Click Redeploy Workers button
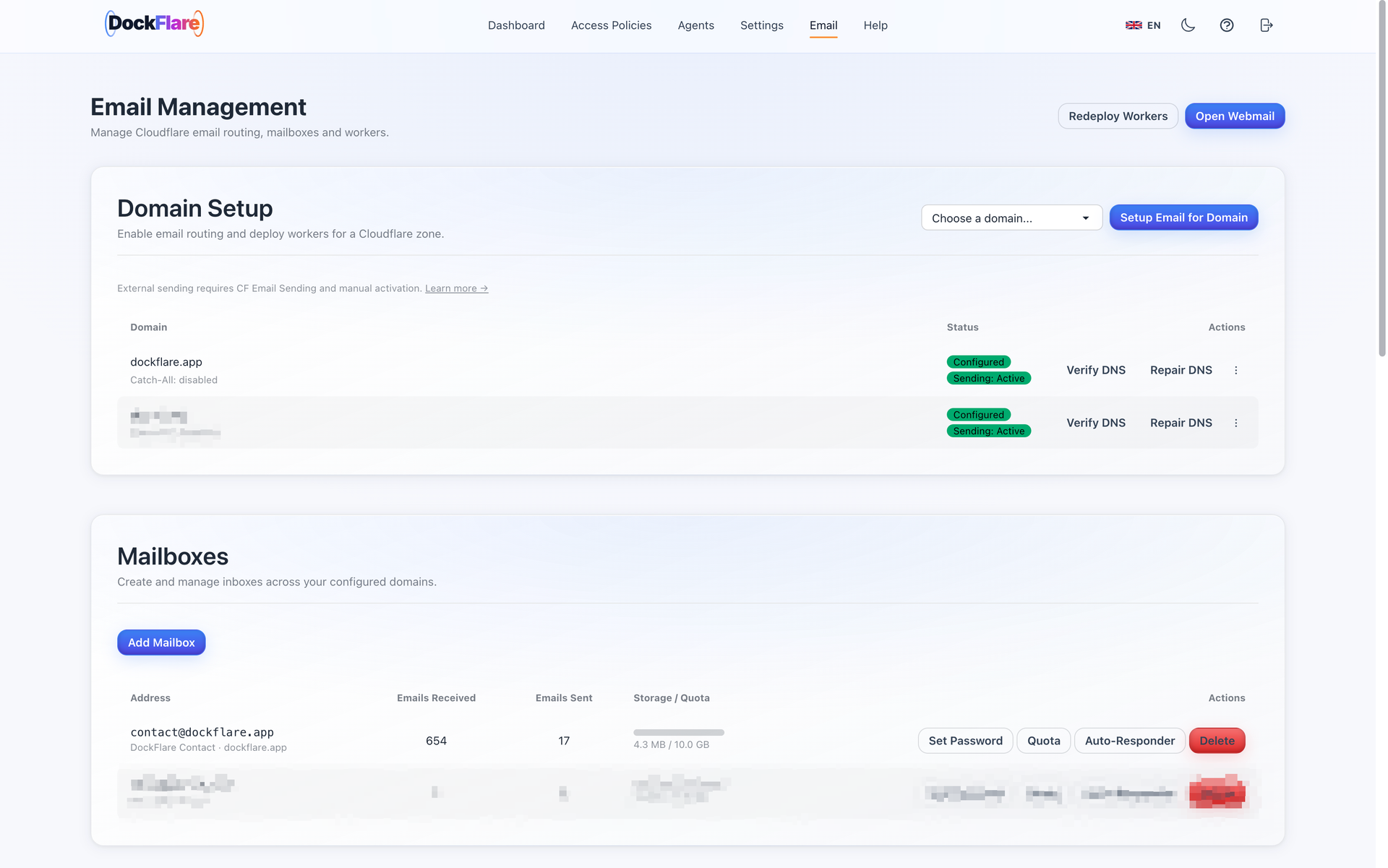Viewport: 1388px width, 868px height. coord(1118,116)
